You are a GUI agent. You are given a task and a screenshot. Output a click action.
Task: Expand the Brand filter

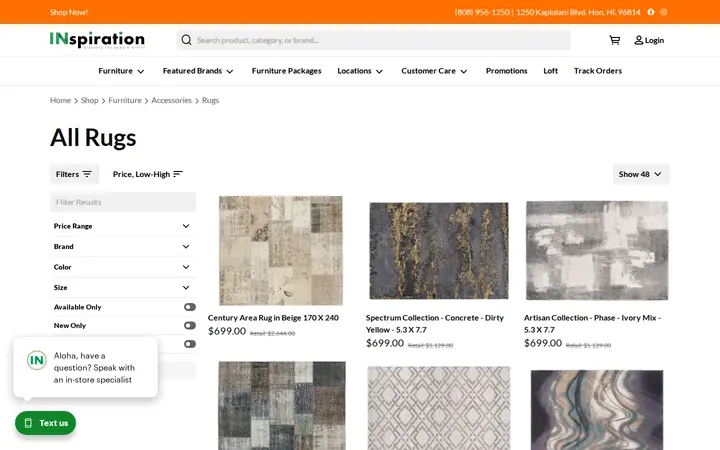click(x=123, y=247)
